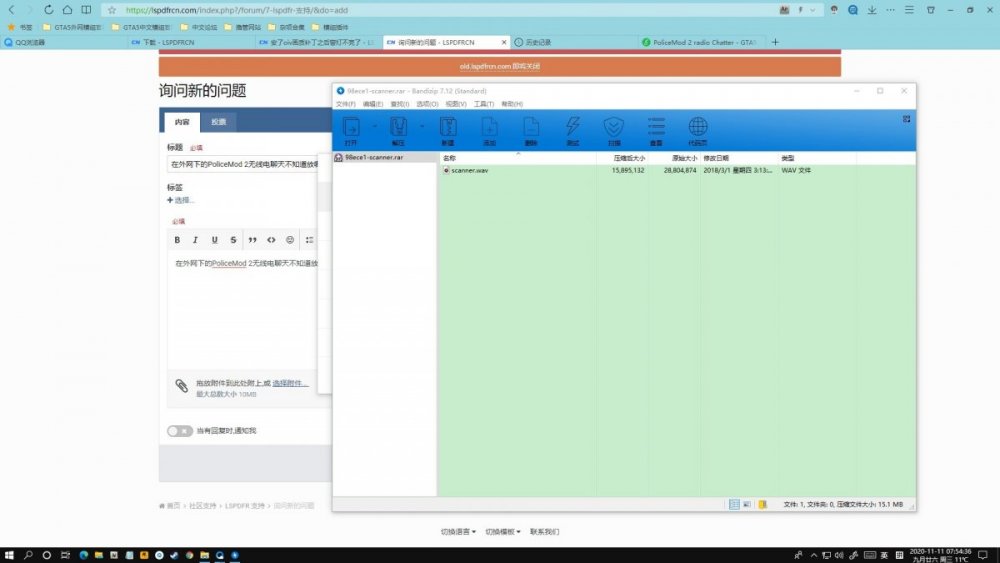Click the Extract icon in Bandizip toolbar

(398, 128)
